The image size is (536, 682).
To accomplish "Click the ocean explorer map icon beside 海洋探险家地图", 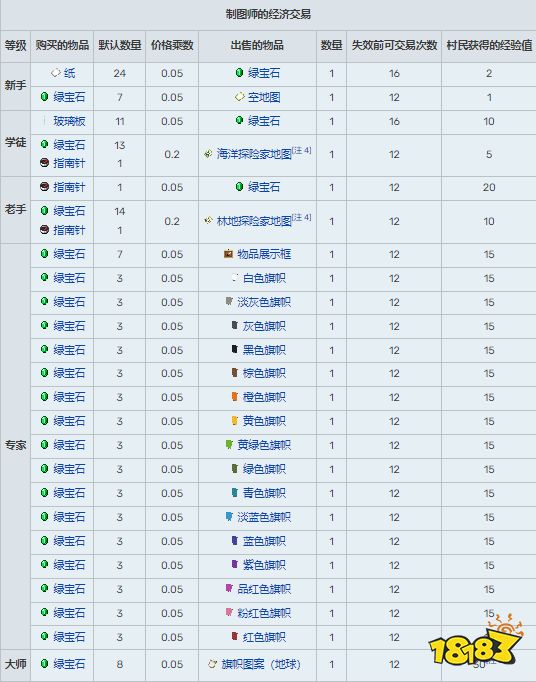I will click(x=208, y=154).
